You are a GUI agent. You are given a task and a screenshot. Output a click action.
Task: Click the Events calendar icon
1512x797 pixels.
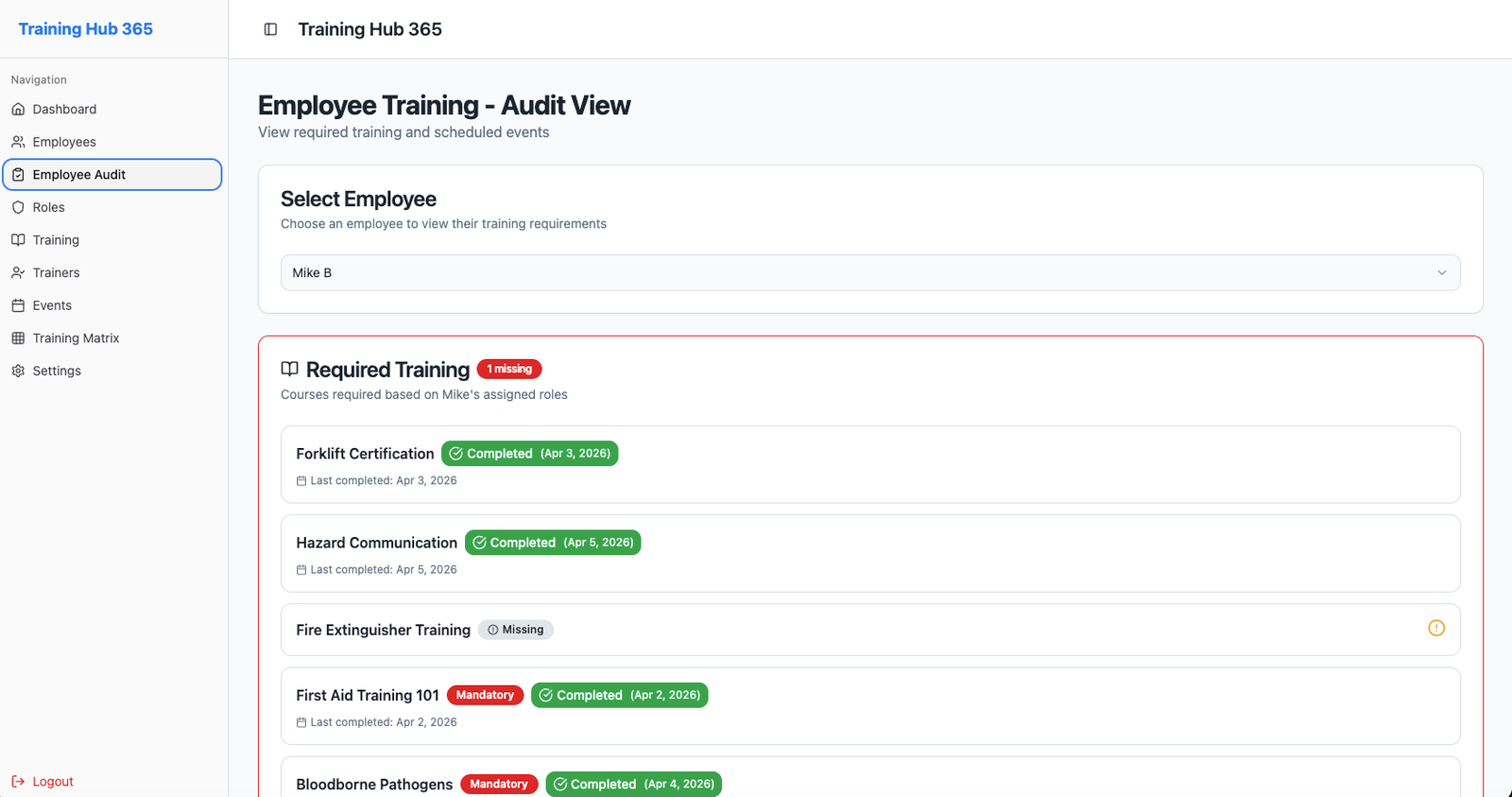18,305
